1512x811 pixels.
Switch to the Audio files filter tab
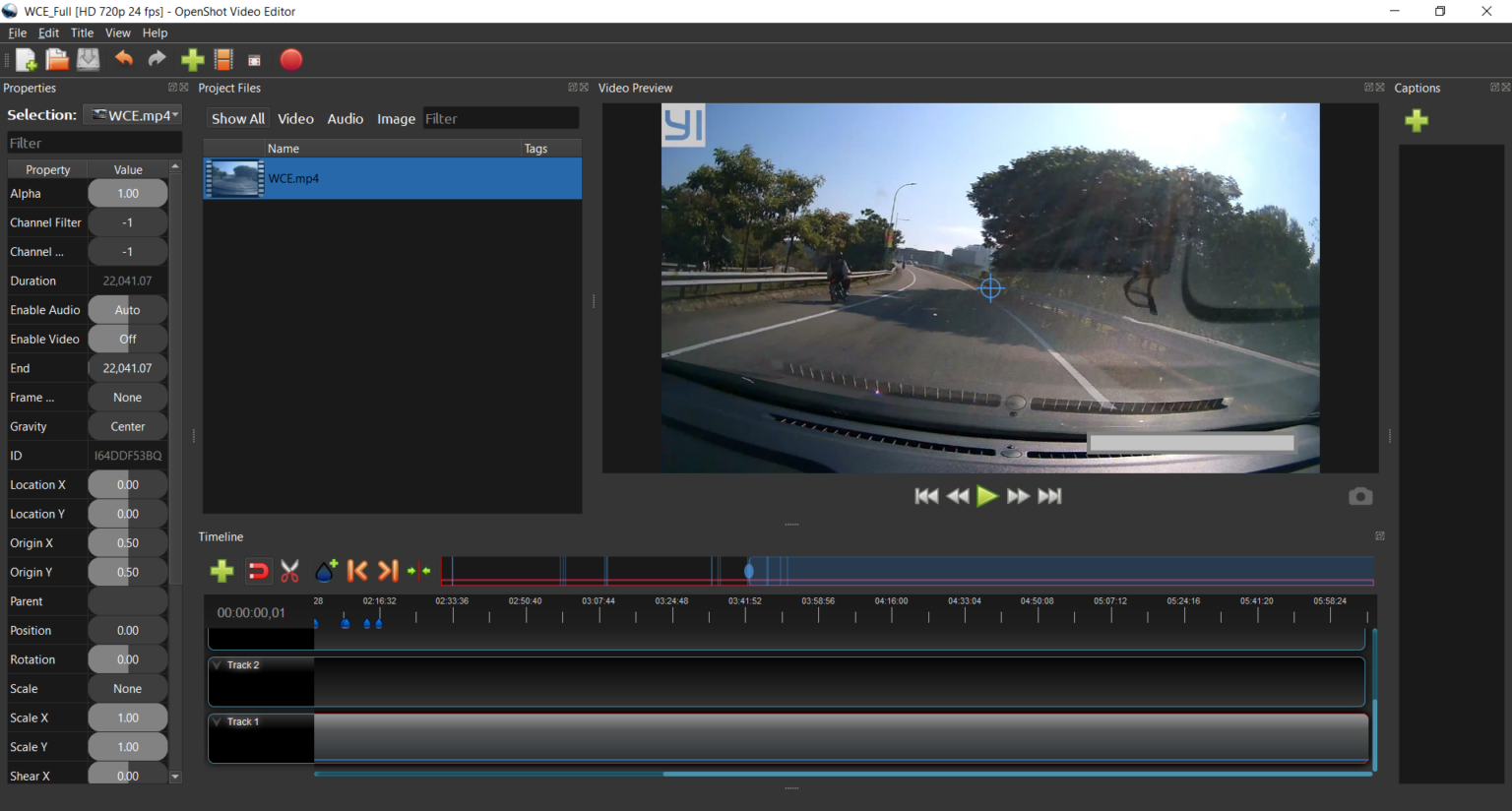pos(345,119)
